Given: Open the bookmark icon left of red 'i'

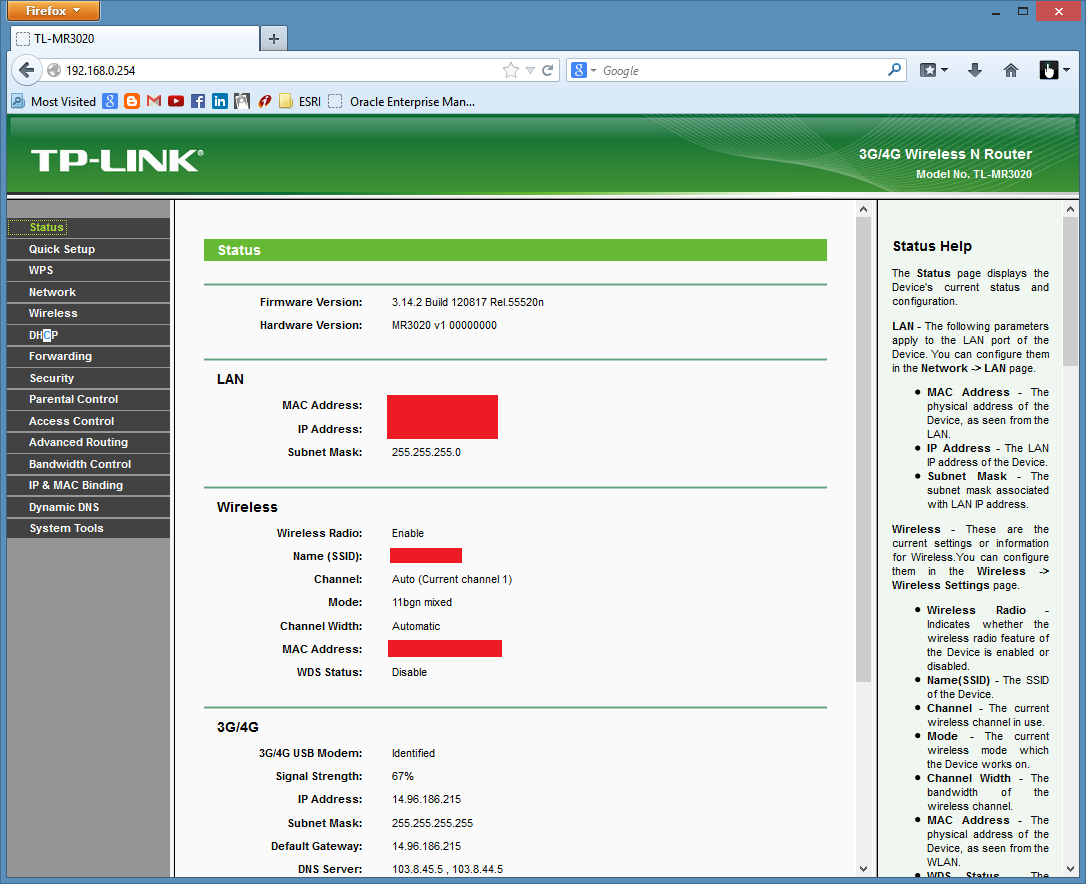Looking at the screenshot, I should point(242,101).
